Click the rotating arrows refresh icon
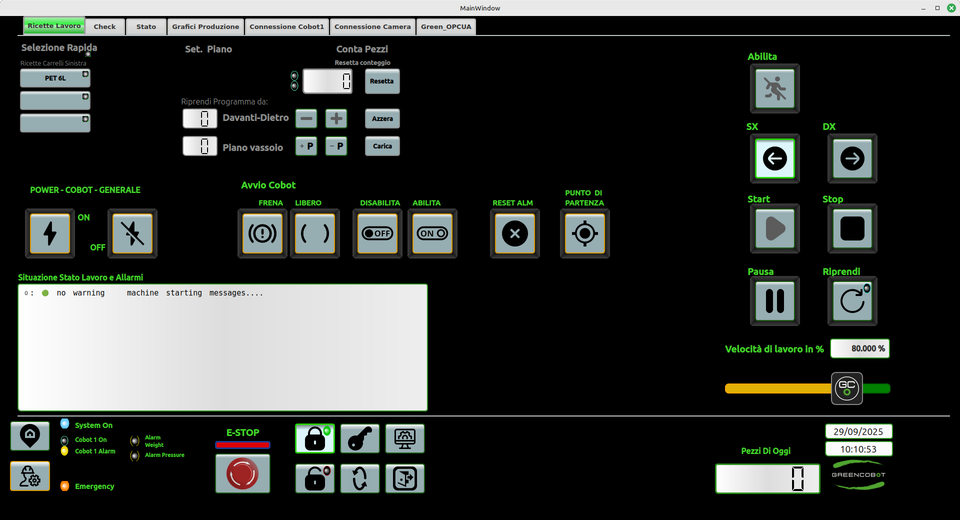Image resolution: width=960 pixels, height=520 pixels. coord(360,478)
